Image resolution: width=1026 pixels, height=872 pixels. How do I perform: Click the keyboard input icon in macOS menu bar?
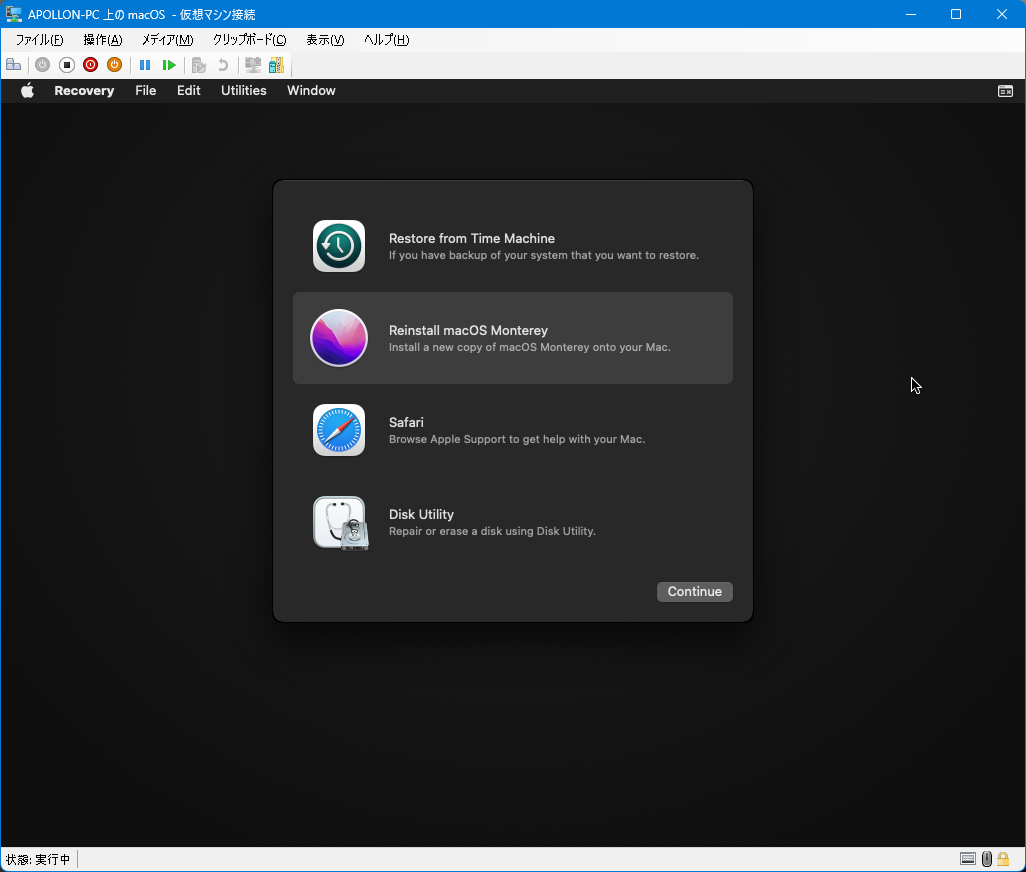pyautogui.click(x=1005, y=91)
